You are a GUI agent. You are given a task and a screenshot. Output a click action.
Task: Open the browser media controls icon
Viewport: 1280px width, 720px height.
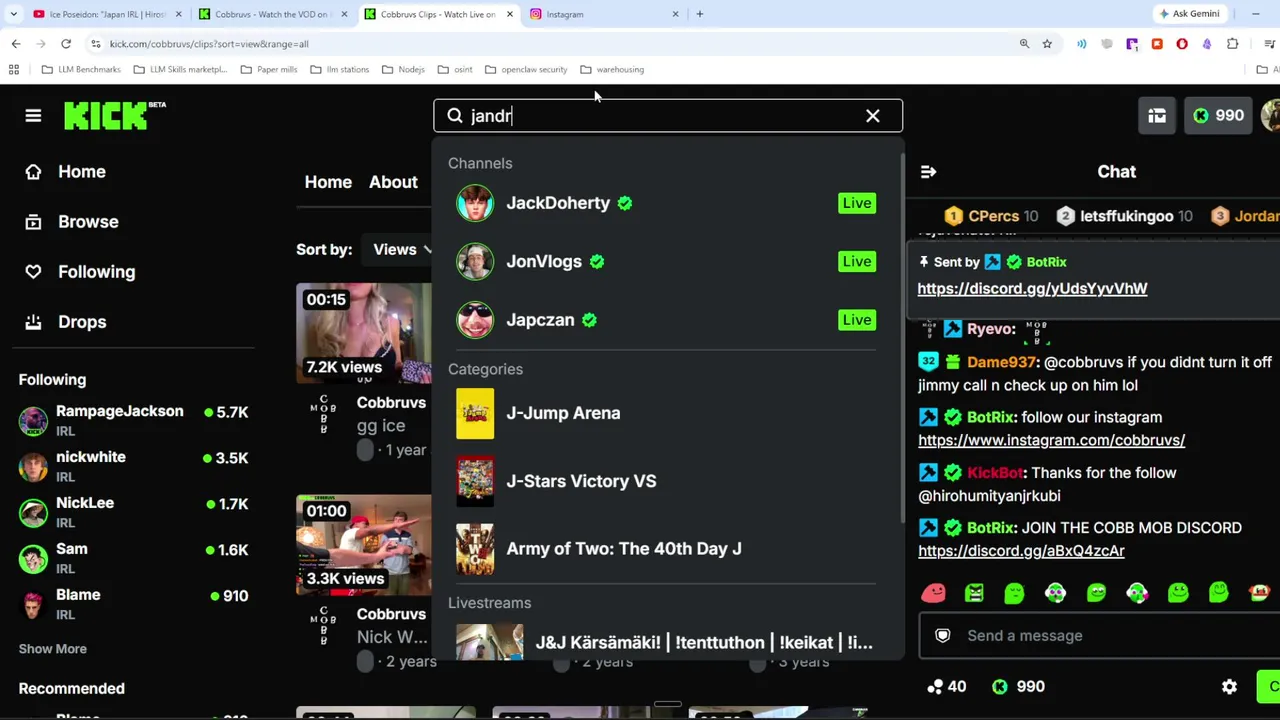(1270, 44)
